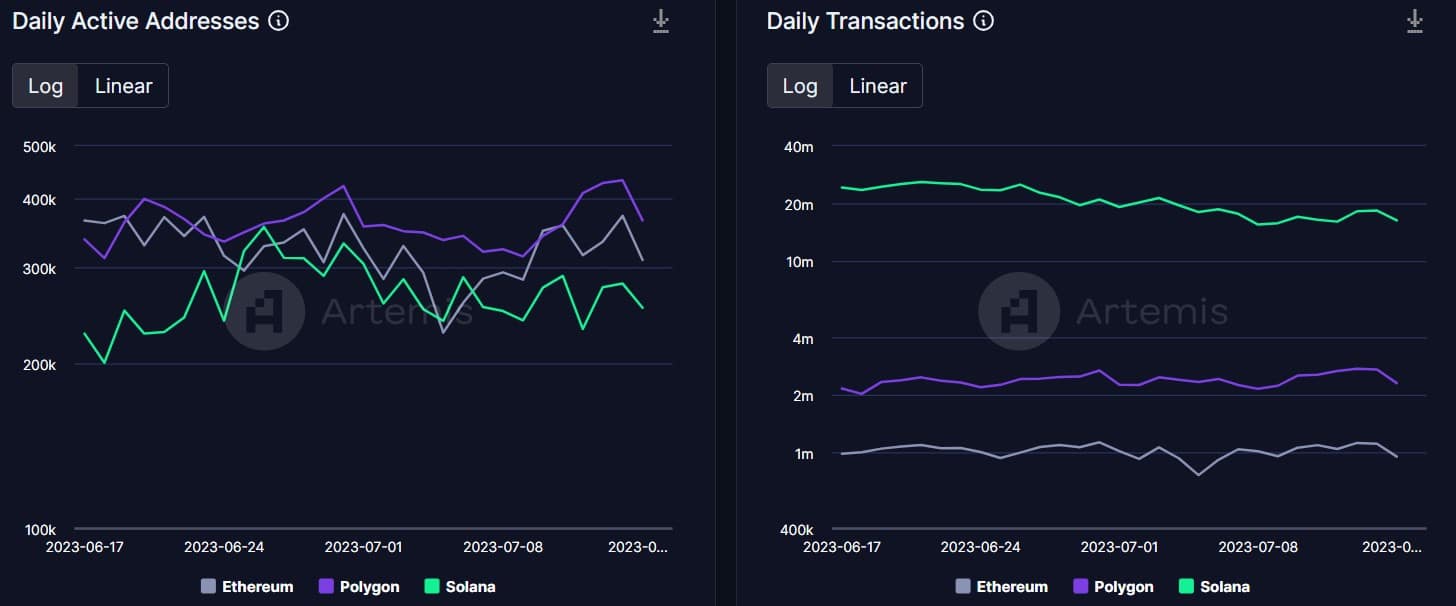This screenshot has height=606, width=1456.
Task: Switch Daily Transactions to Linear scale
Action: (x=878, y=86)
